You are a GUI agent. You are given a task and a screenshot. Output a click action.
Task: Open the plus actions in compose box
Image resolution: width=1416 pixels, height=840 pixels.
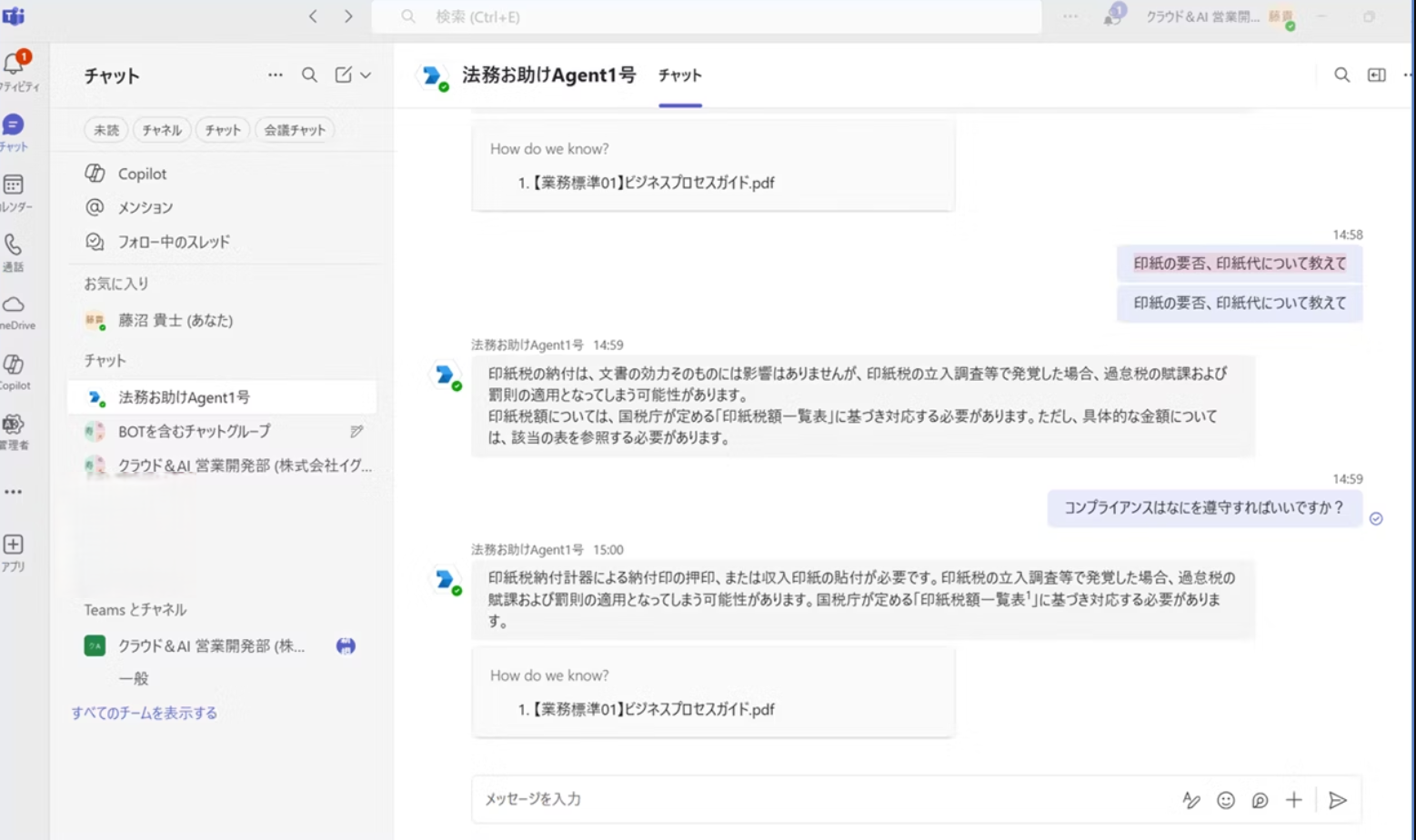coord(1294,800)
